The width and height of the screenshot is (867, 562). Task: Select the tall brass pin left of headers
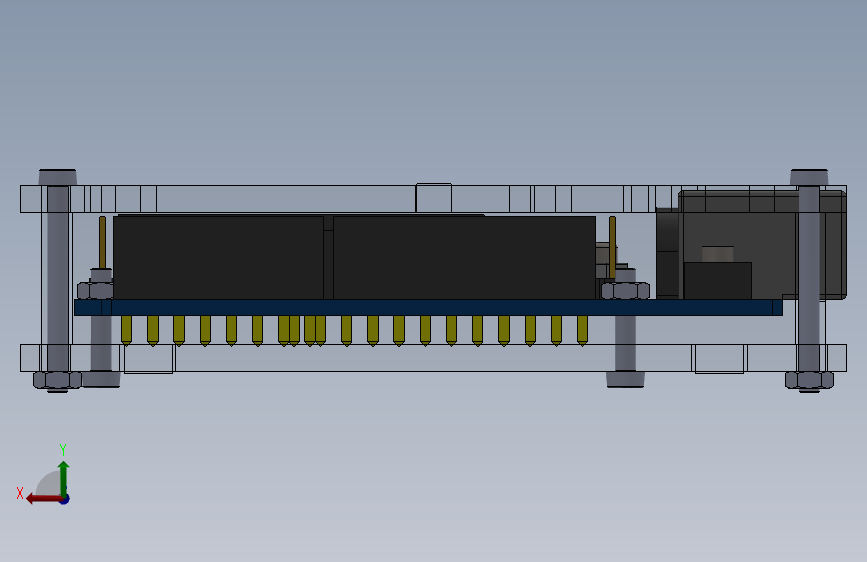(x=102, y=242)
